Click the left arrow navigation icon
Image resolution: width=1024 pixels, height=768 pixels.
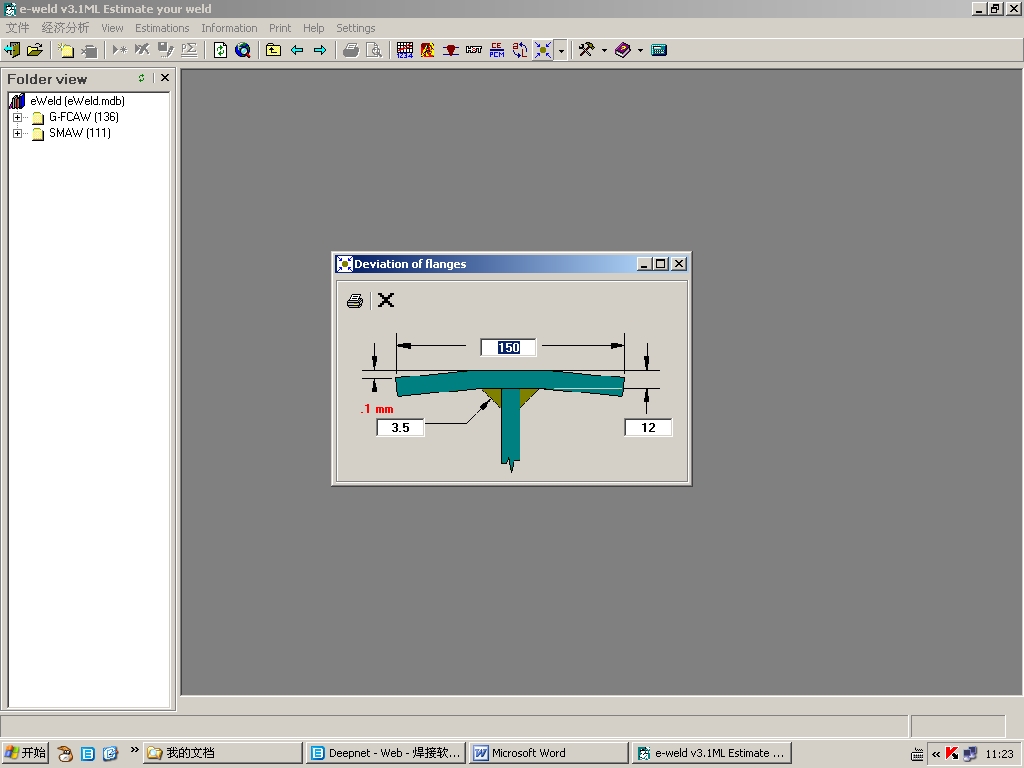(297, 50)
